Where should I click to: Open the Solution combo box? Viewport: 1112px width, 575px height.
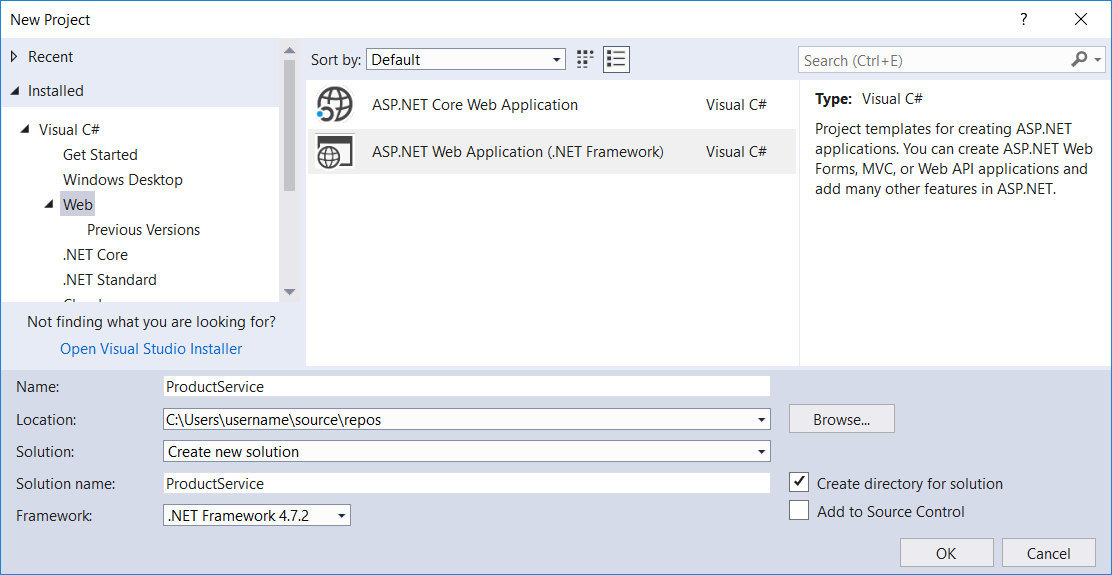(x=466, y=452)
